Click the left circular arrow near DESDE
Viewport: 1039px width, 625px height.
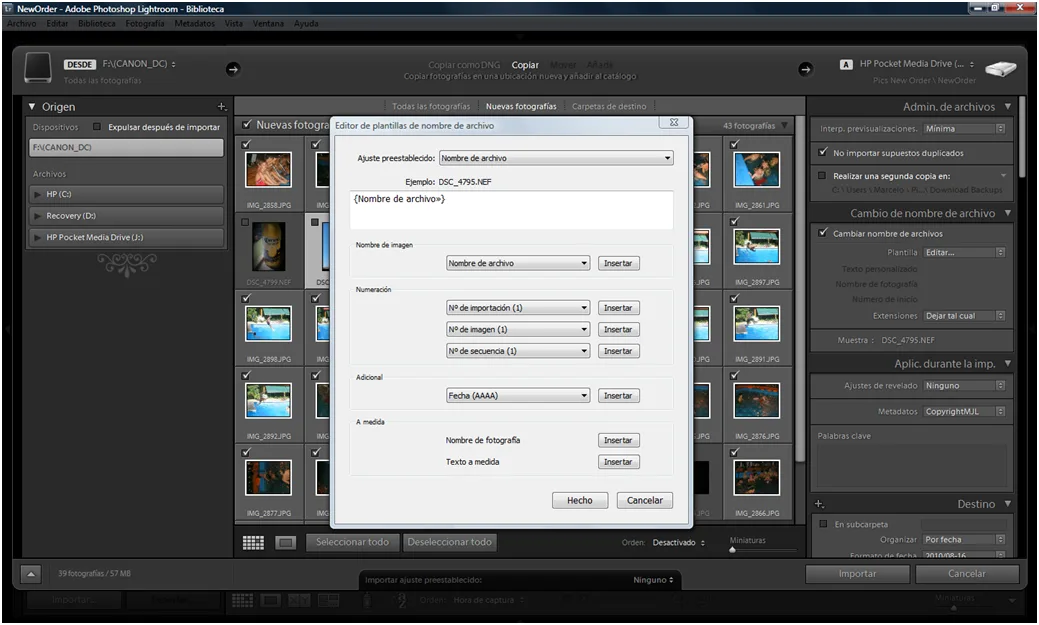[233, 70]
